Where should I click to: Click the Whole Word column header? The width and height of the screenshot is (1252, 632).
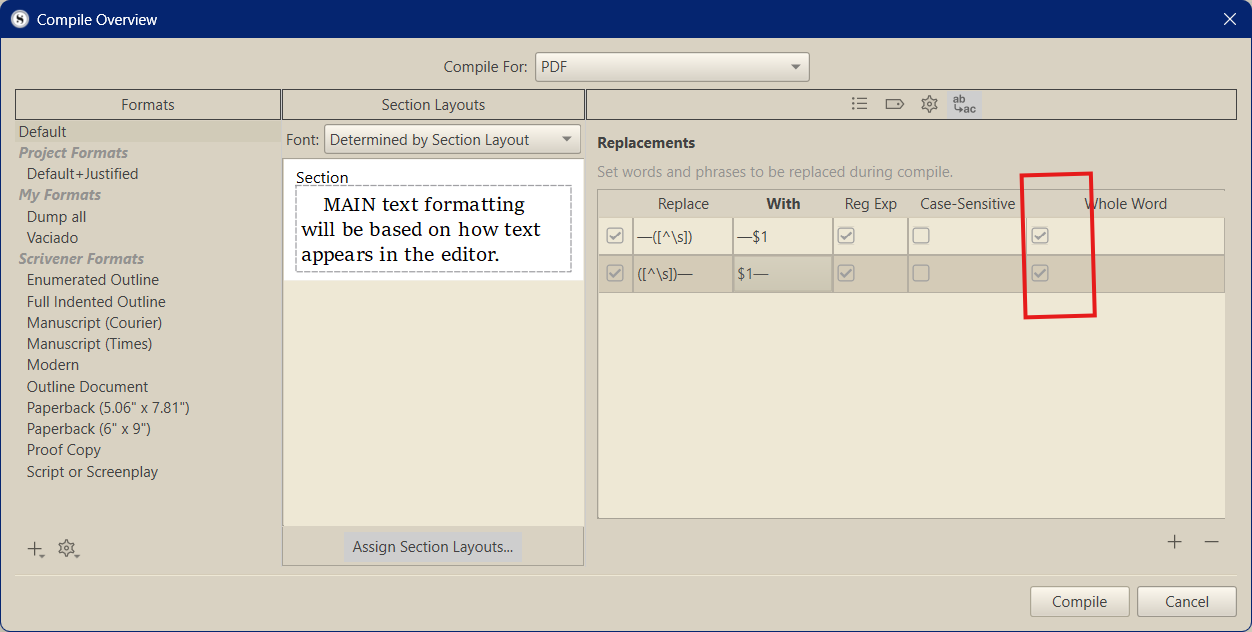[1126, 203]
